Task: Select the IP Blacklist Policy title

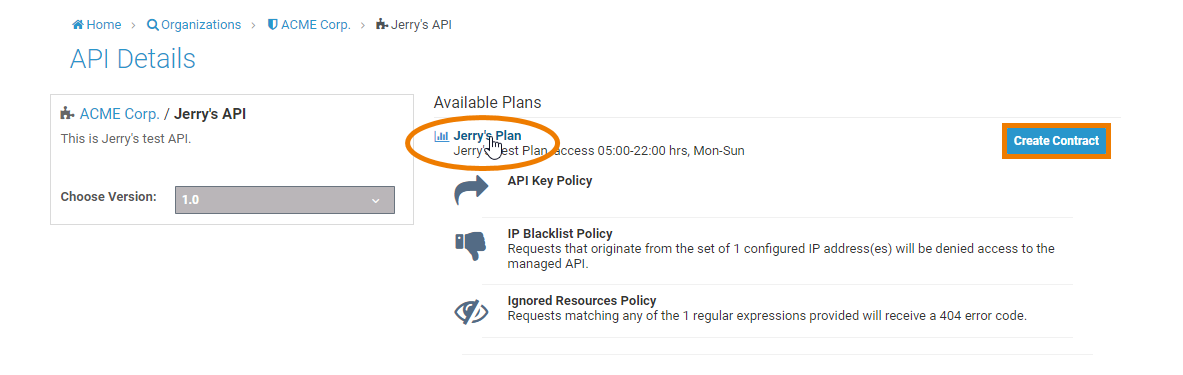Action: (x=560, y=234)
